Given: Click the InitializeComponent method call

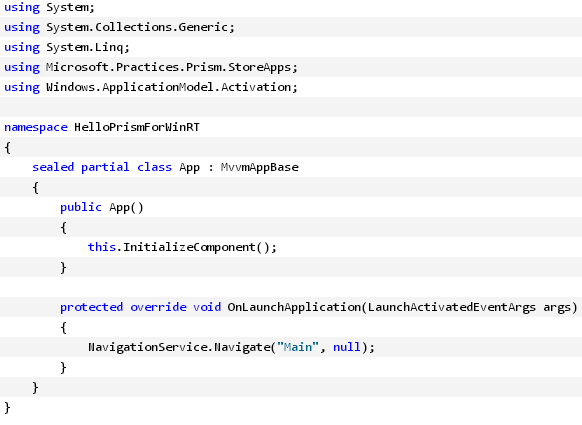Looking at the screenshot, I should coord(189,248).
